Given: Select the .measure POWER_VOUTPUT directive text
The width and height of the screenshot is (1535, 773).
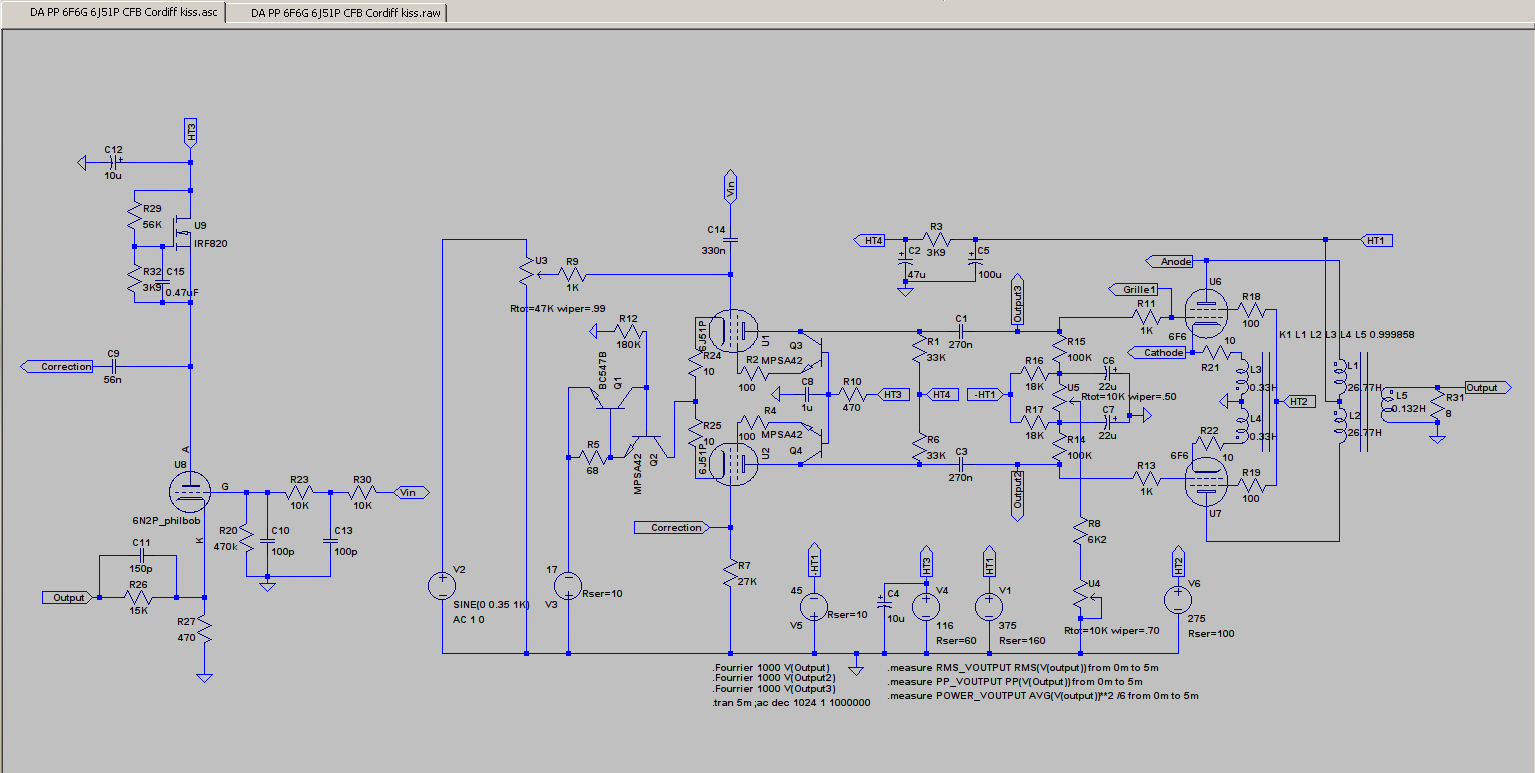Looking at the screenshot, I should click(1042, 695).
